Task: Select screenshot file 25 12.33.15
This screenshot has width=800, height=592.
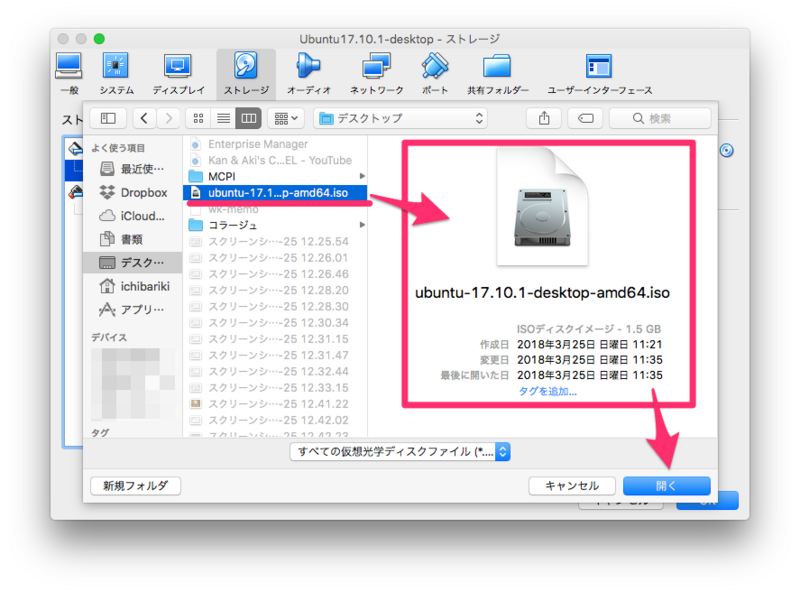Action: pyautogui.click(x=275, y=388)
